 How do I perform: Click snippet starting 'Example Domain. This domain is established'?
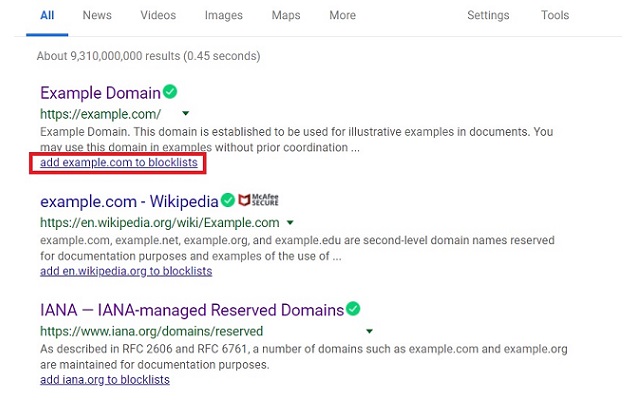click(x=297, y=140)
